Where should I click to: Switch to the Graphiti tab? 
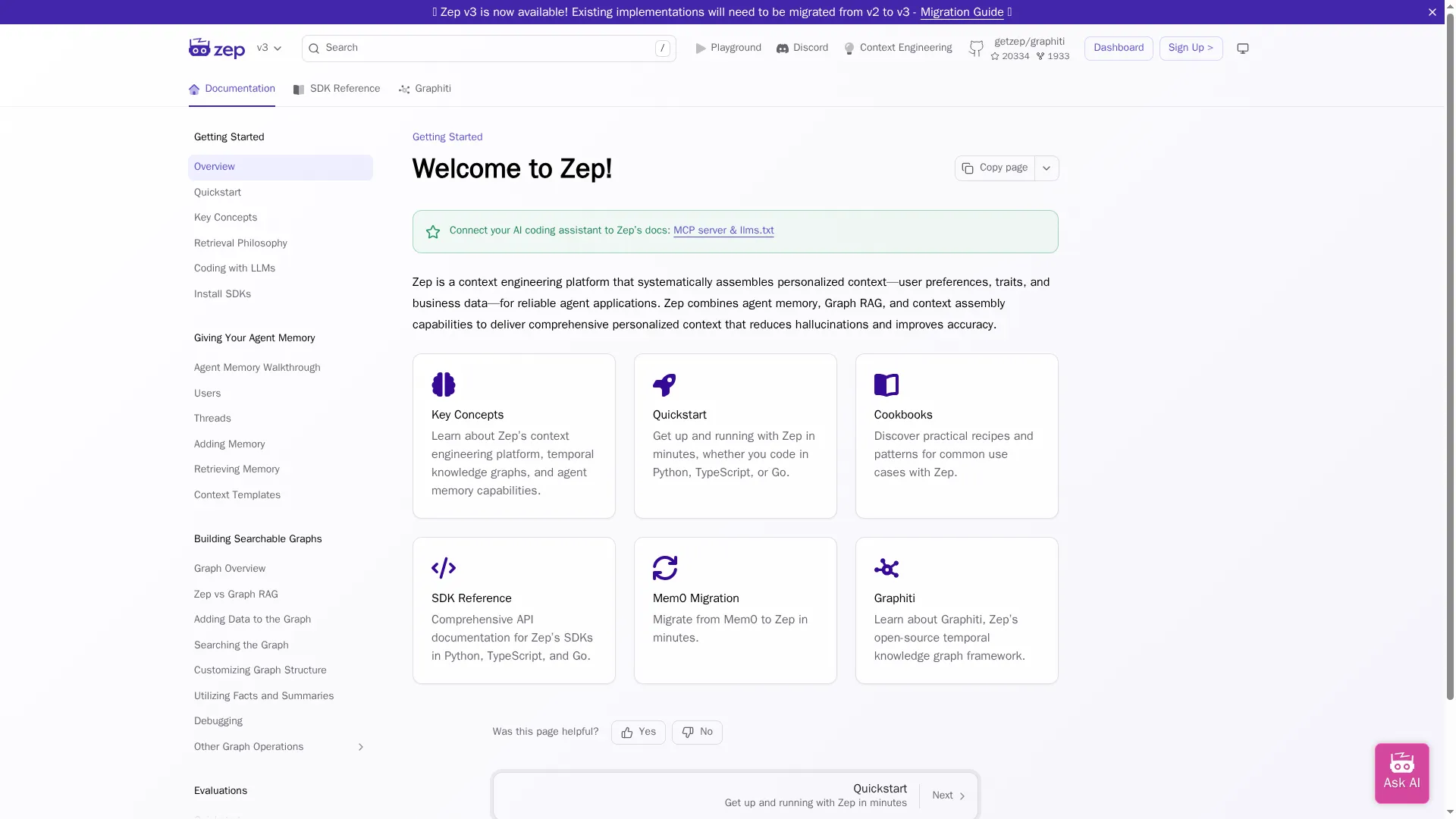click(425, 89)
